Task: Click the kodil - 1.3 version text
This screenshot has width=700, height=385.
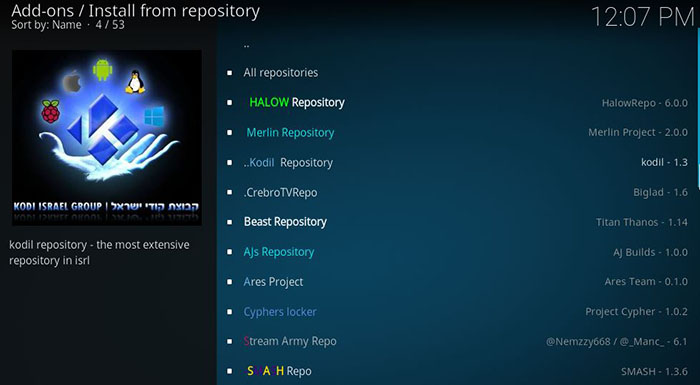Action: 664,163
